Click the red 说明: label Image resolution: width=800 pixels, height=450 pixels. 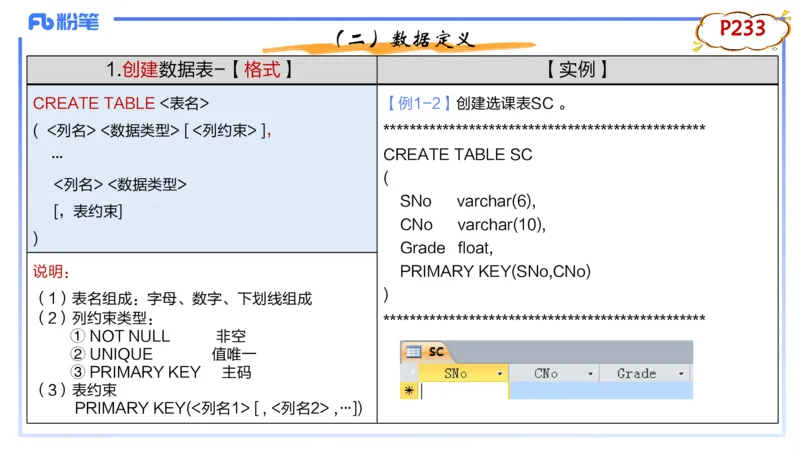(52, 272)
